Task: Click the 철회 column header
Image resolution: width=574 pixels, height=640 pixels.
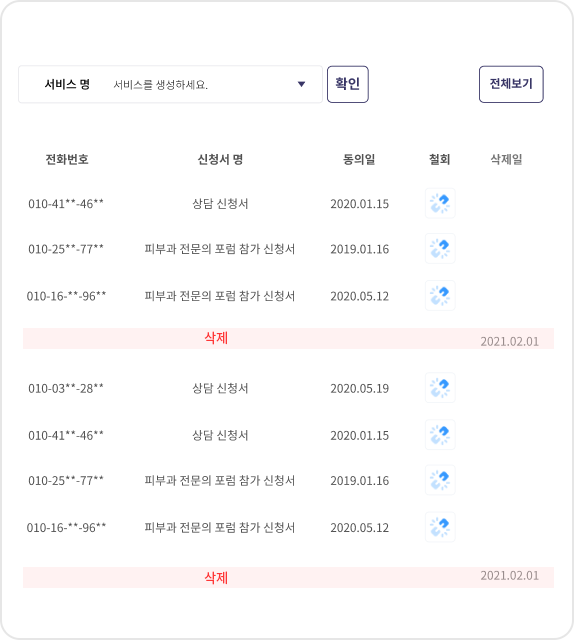Action: click(440, 159)
